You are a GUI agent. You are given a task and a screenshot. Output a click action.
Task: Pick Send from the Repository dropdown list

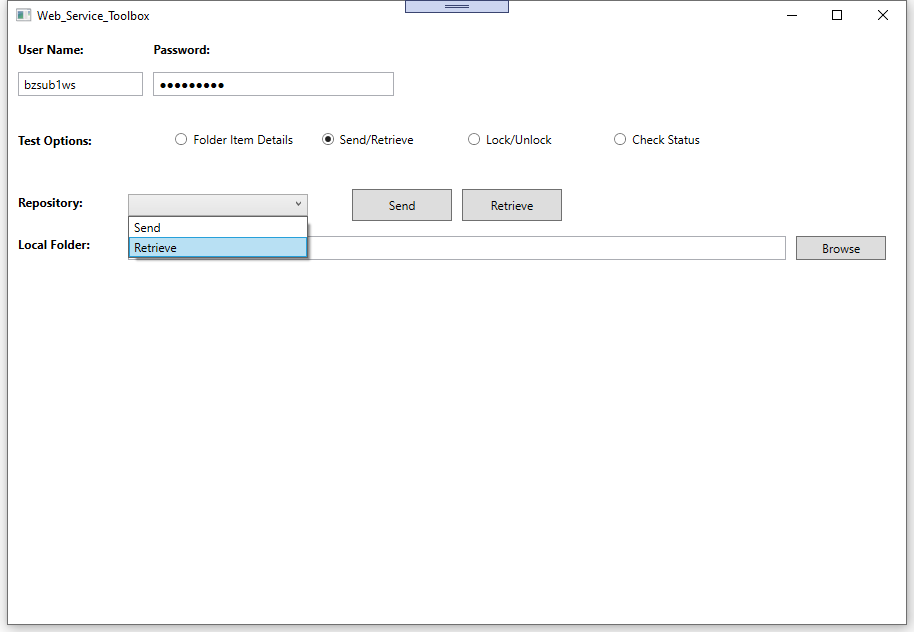(218, 228)
